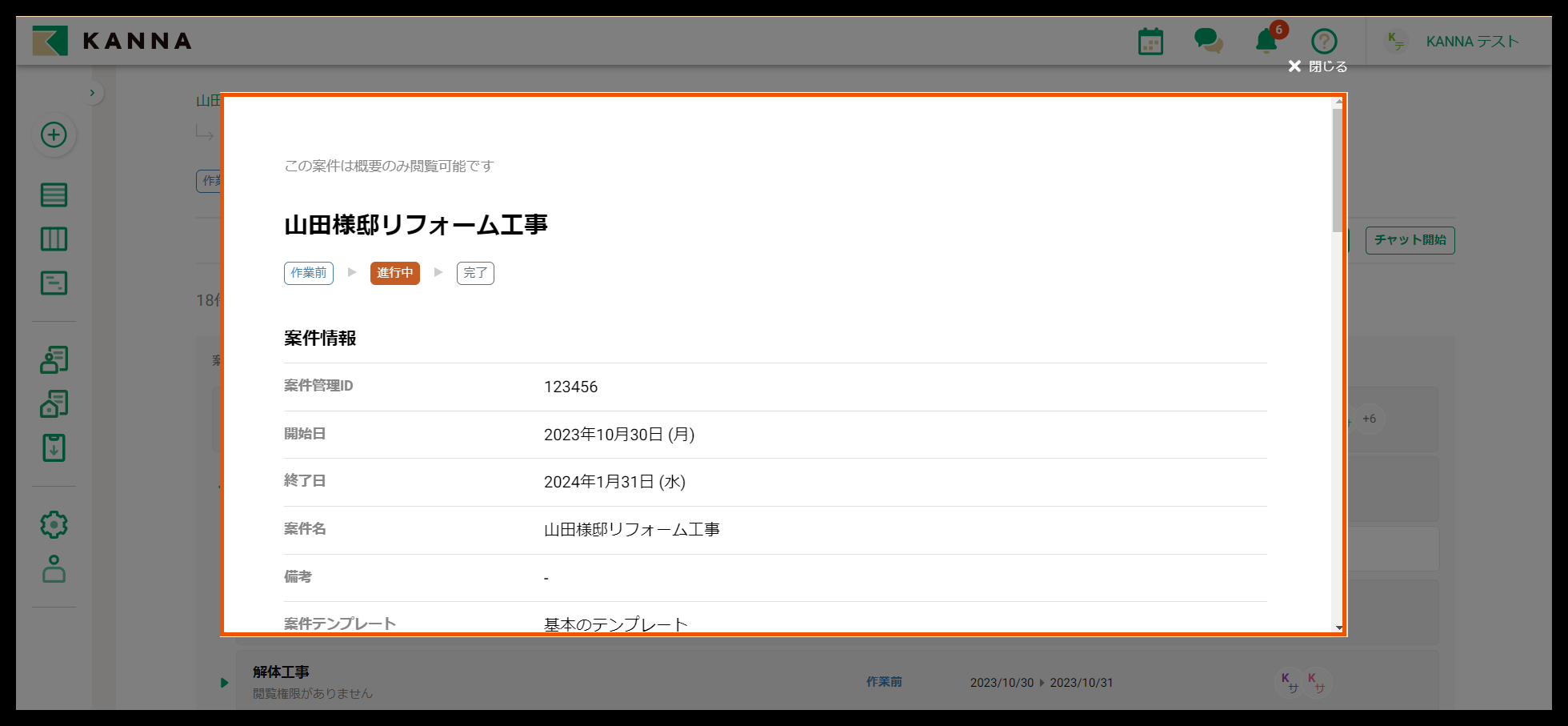
Task: Open the settings gear in the sidebar
Action: [54, 524]
